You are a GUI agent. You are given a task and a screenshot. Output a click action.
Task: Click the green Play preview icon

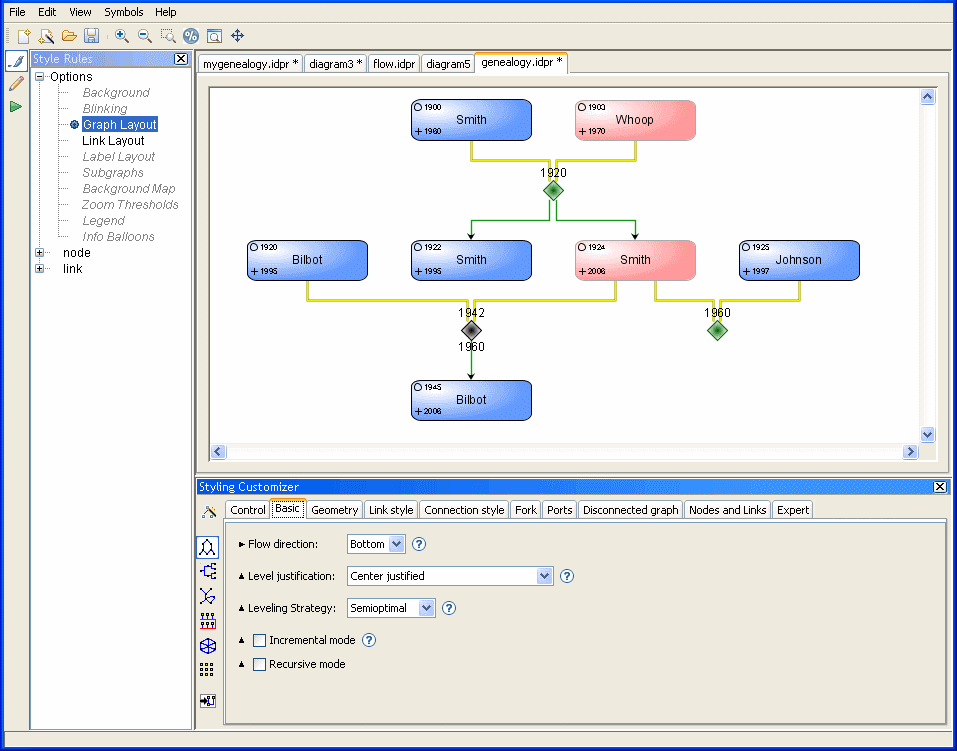tap(16, 106)
